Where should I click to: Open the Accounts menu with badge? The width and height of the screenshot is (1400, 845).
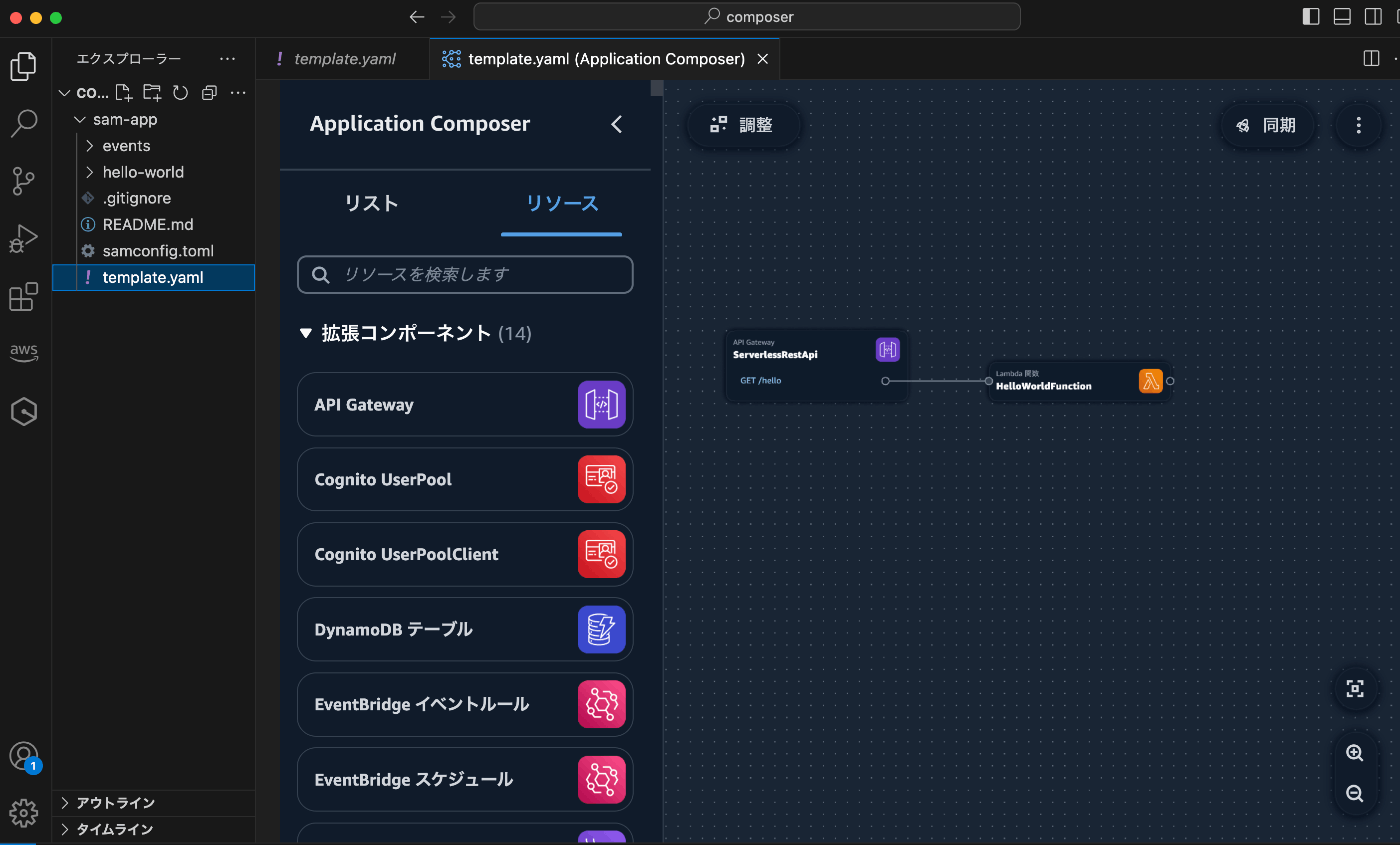point(24,757)
